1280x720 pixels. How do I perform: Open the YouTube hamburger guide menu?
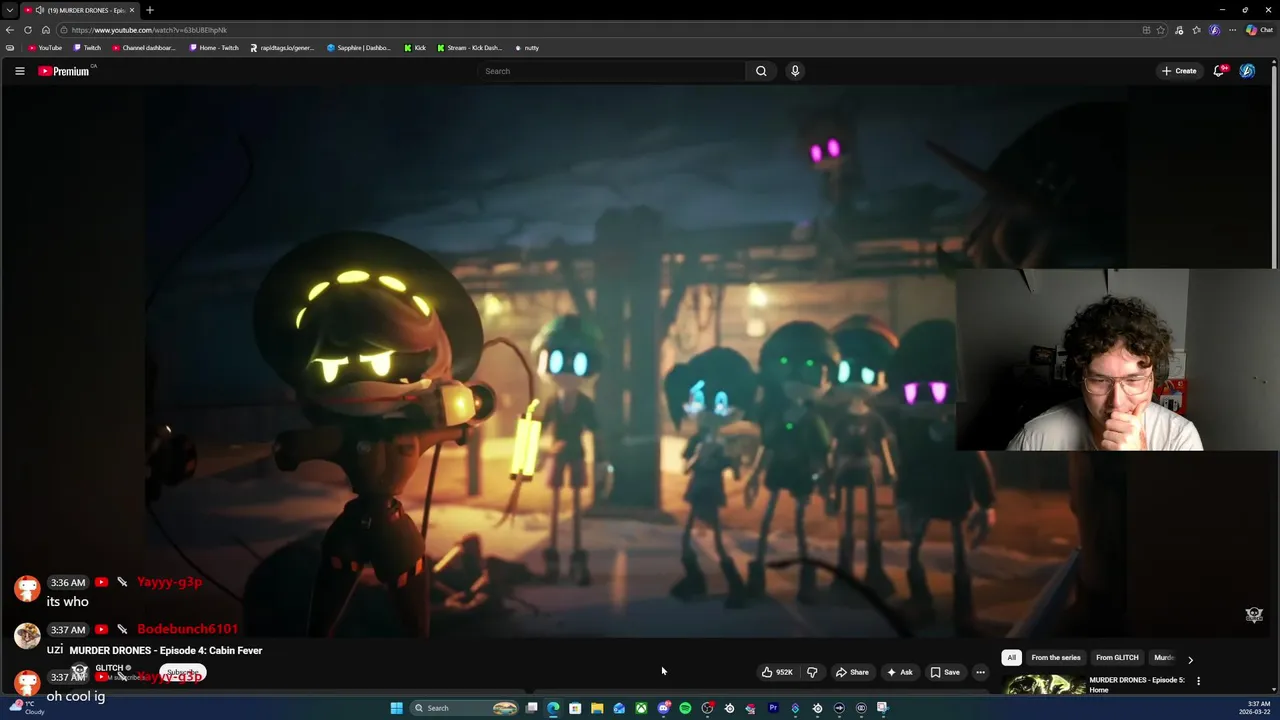(19, 71)
